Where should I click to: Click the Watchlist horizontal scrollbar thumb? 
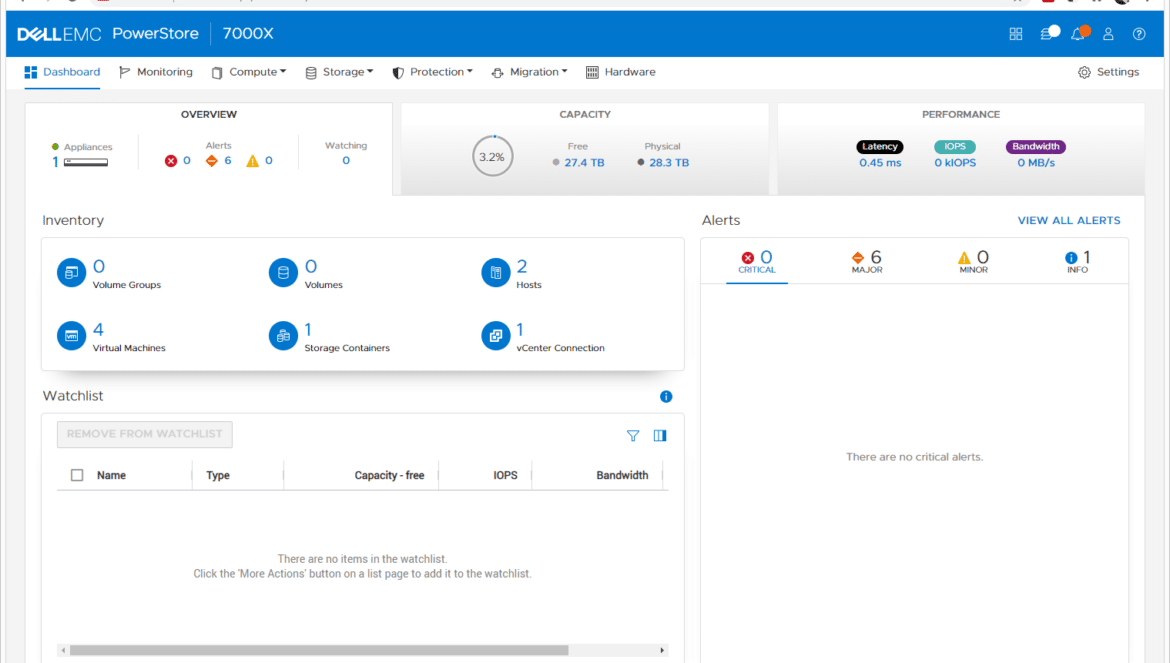(x=319, y=650)
